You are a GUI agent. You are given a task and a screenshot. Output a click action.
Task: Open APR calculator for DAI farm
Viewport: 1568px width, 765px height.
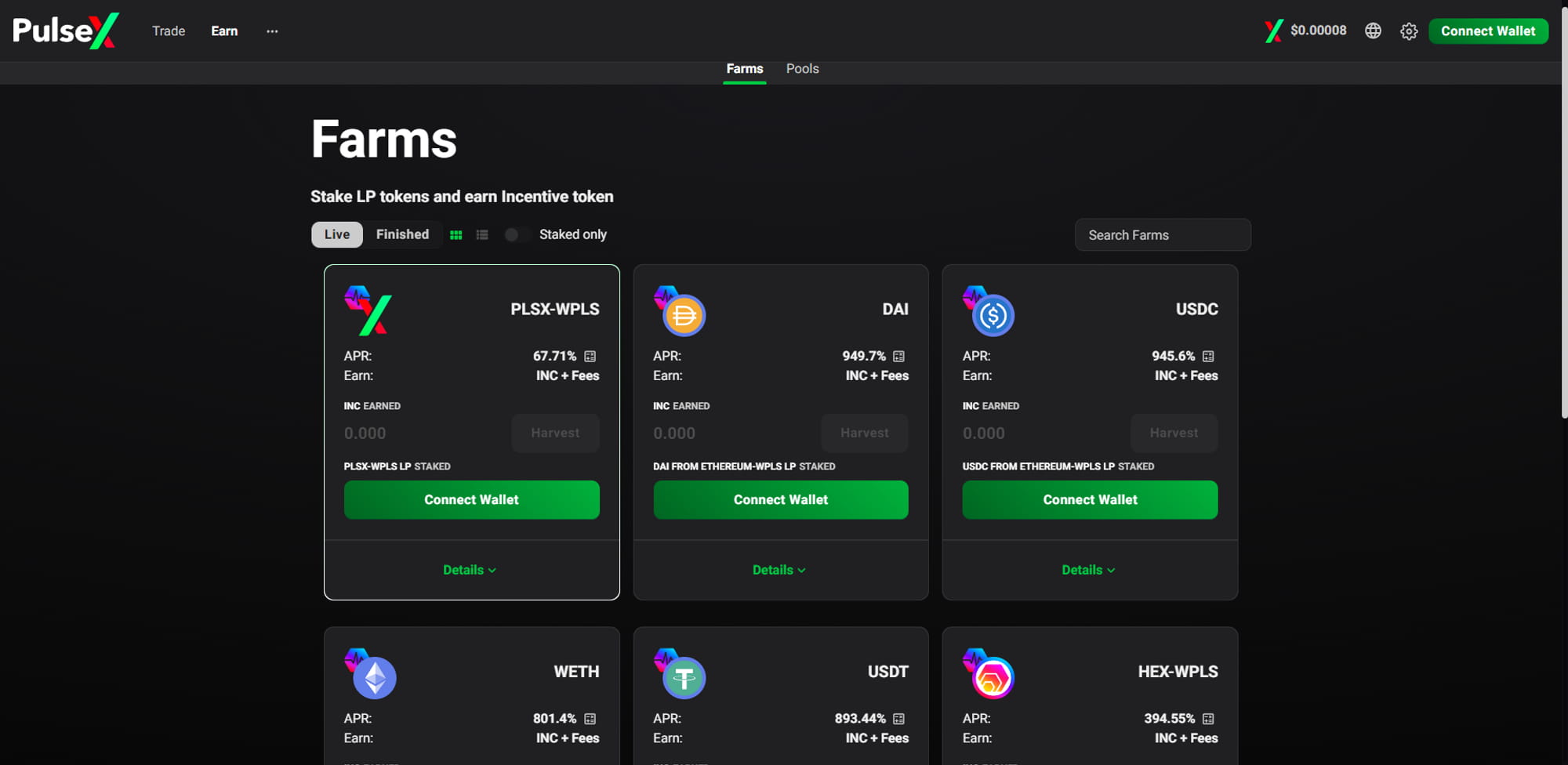tap(899, 356)
